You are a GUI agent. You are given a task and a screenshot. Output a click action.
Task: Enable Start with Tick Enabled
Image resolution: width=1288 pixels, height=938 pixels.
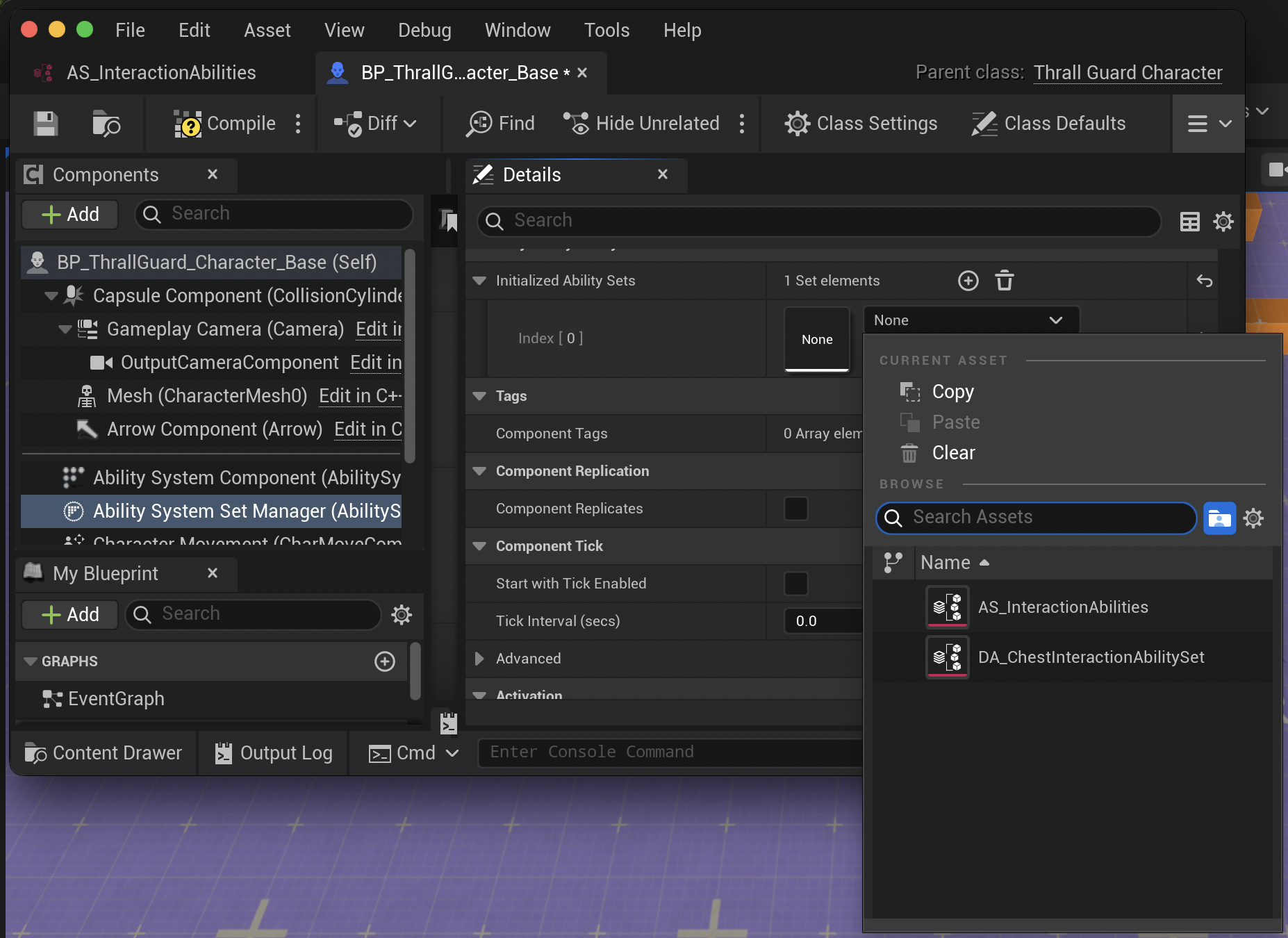[796, 584]
